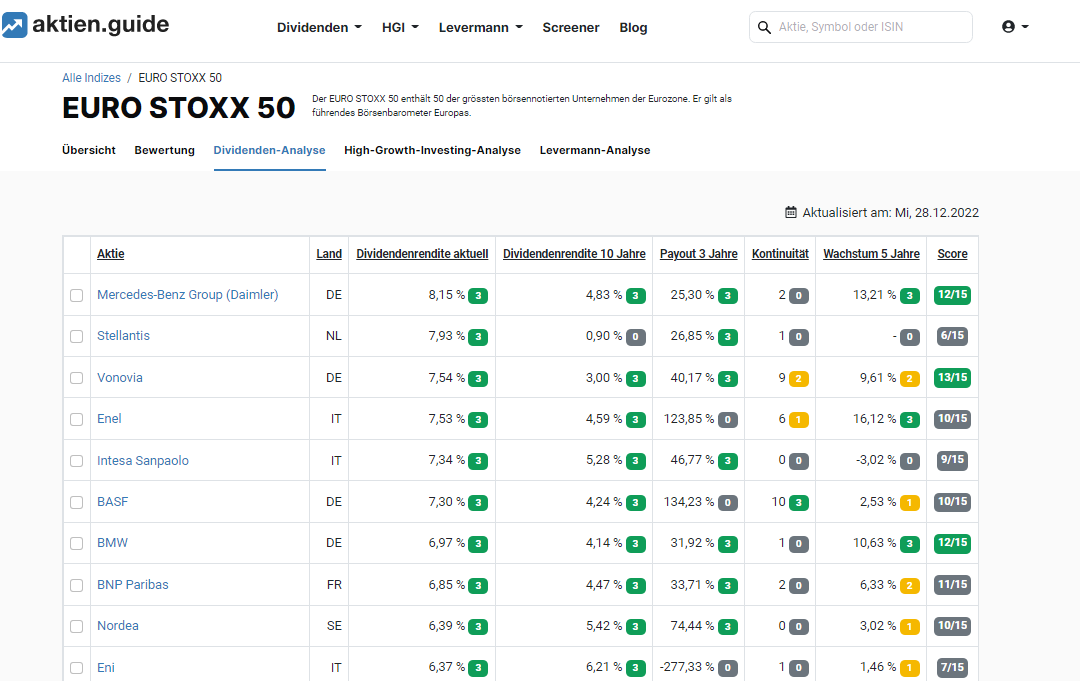Go to Screener in navigation
Viewport: 1080px width, 681px height.
click(x=571, y=28)
